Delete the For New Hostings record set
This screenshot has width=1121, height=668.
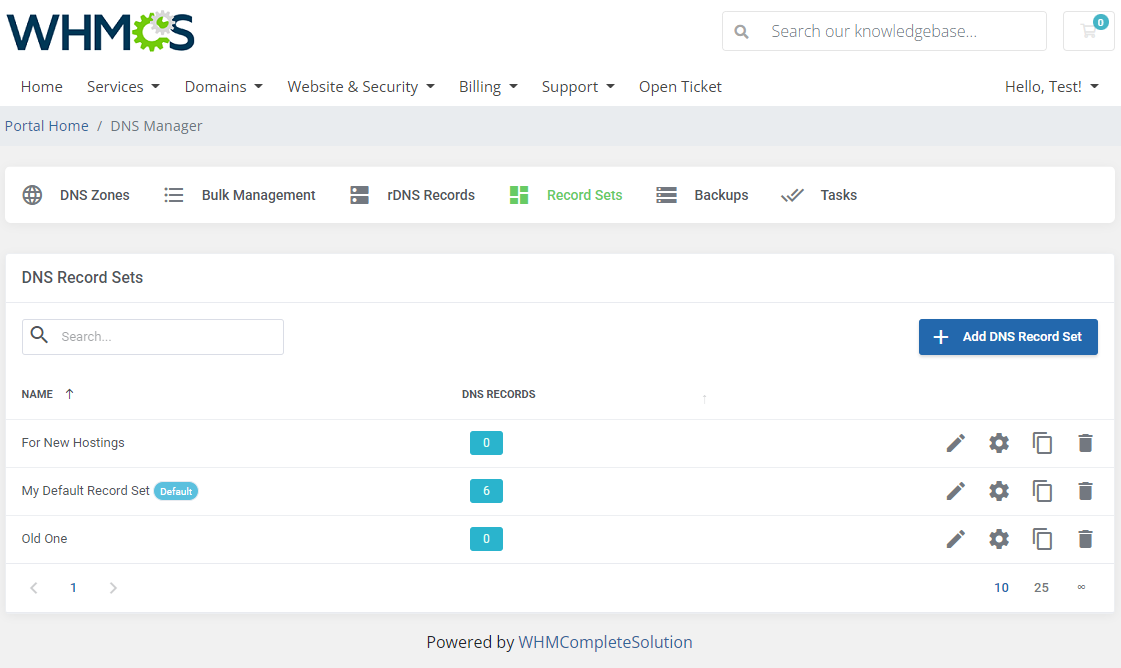coord(1085,443)
